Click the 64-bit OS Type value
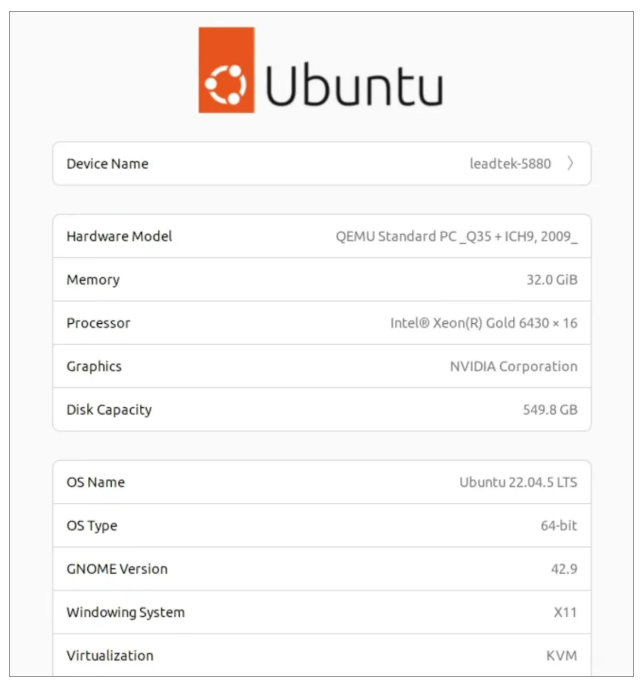The image size is (642, 687). (559, 526)
